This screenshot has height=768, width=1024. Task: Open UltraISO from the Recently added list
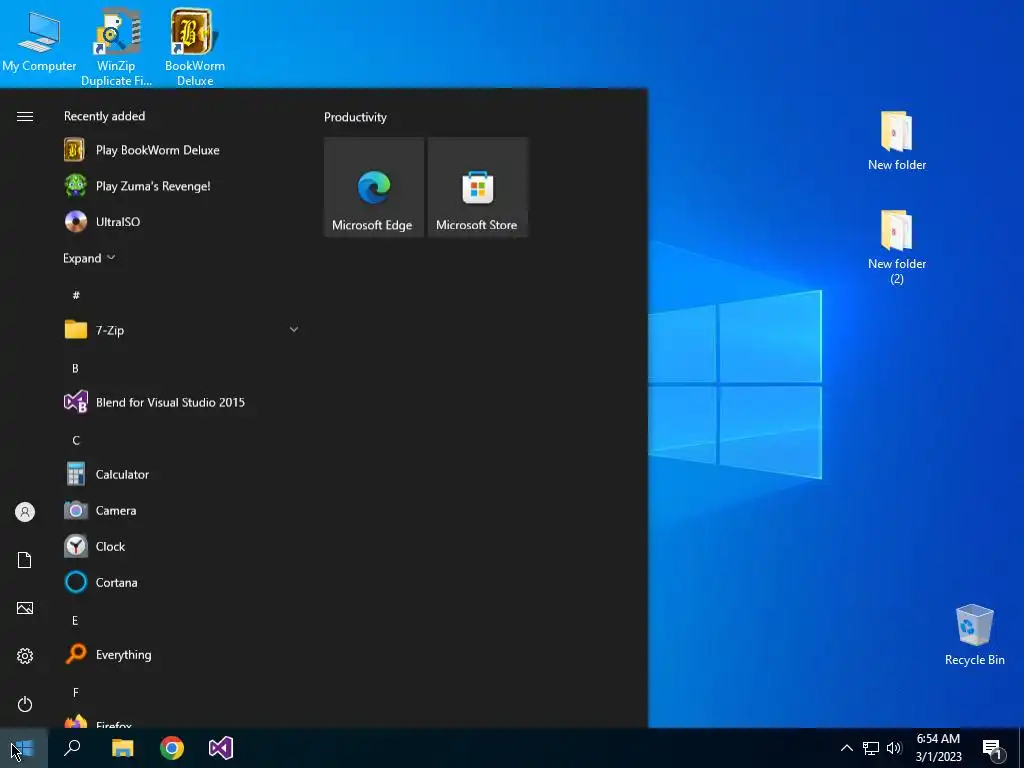(181, 221)
